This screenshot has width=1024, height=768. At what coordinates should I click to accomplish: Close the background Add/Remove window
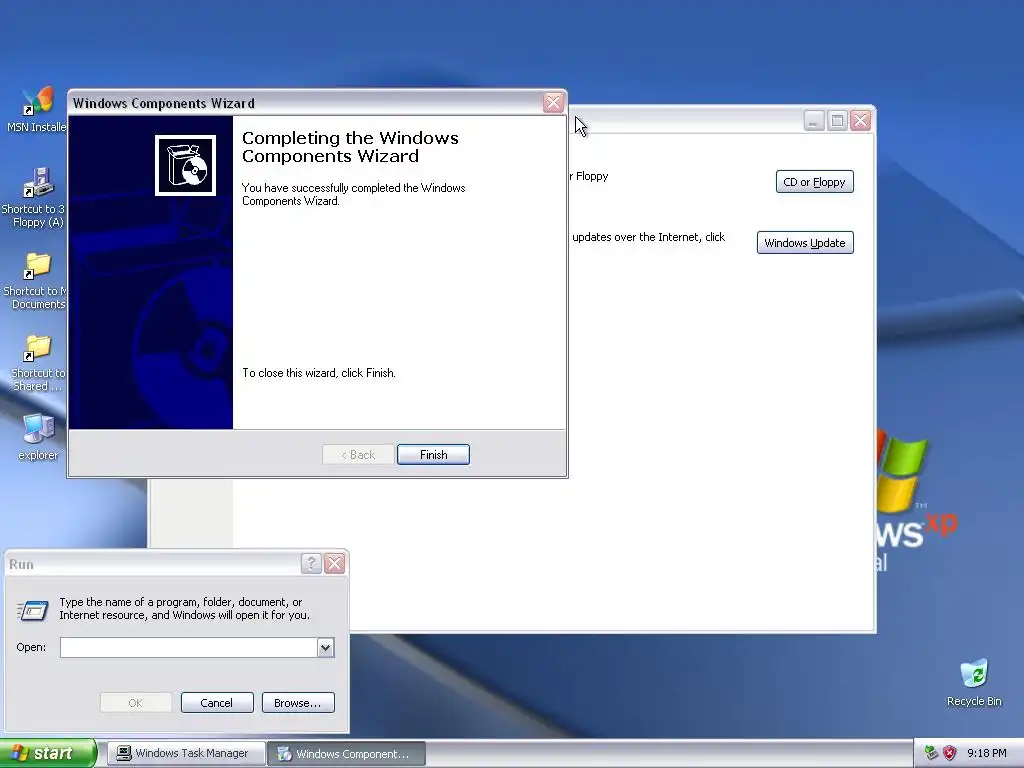pos(861,121)
